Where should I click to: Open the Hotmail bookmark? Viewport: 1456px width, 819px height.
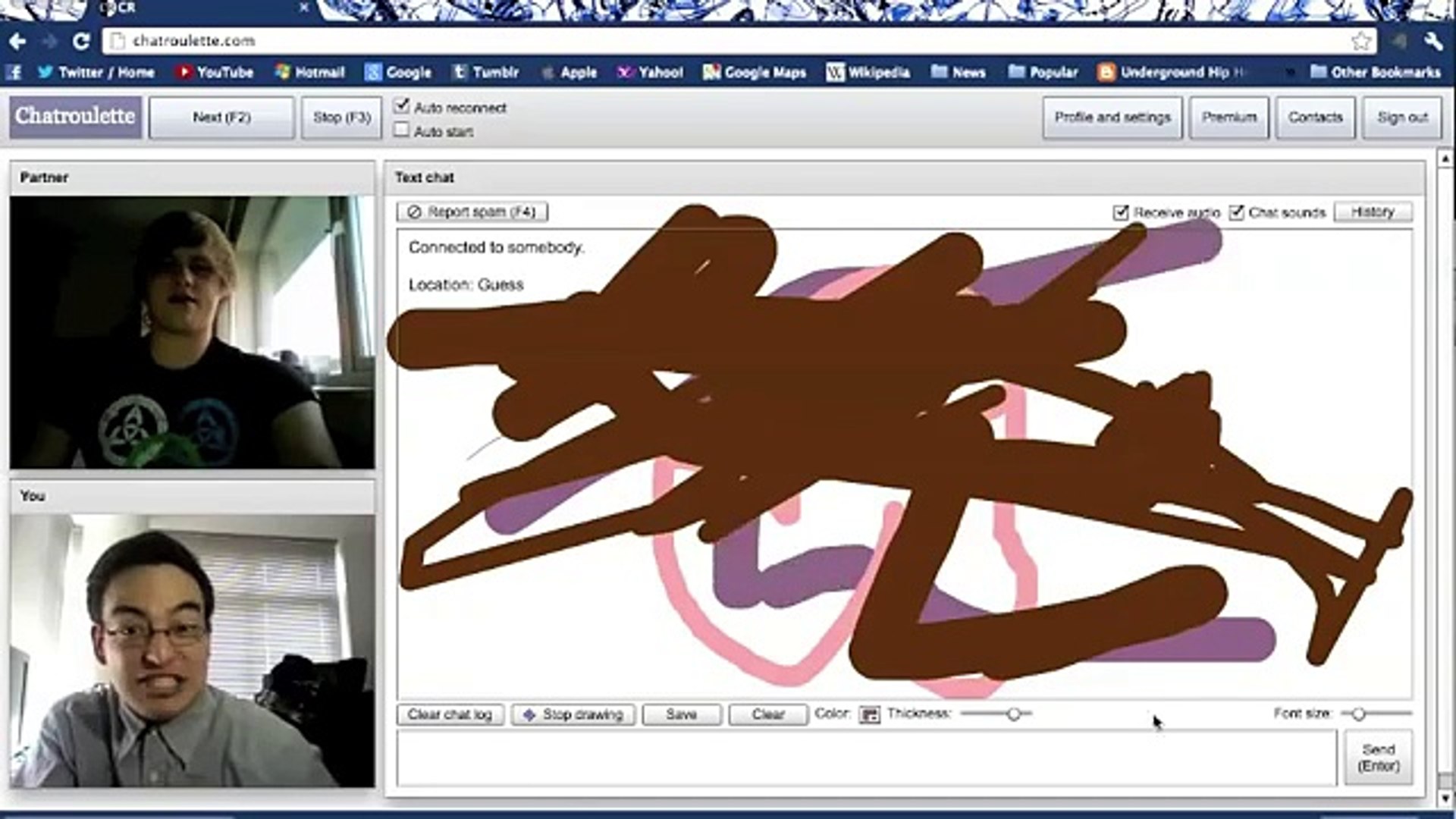(309, 72)
